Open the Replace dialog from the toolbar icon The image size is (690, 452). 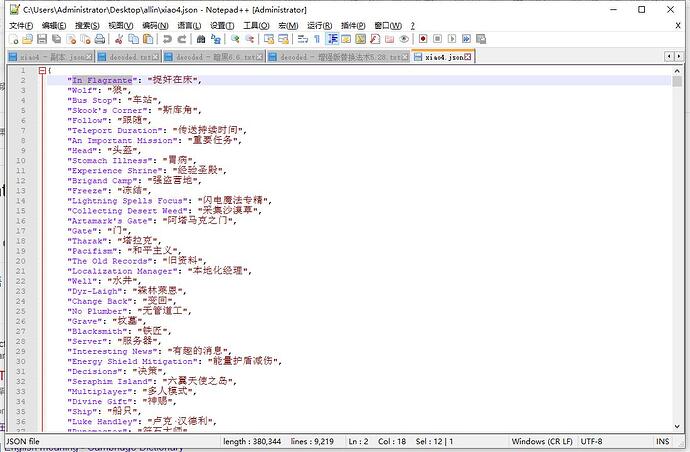coord(216,39)
